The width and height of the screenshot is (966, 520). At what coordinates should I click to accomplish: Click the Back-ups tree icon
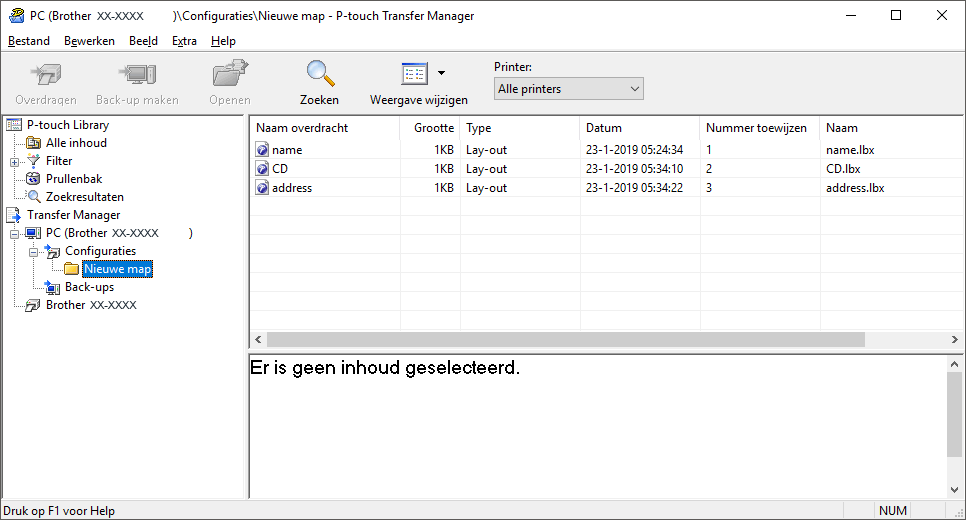(x=52, y=287)
